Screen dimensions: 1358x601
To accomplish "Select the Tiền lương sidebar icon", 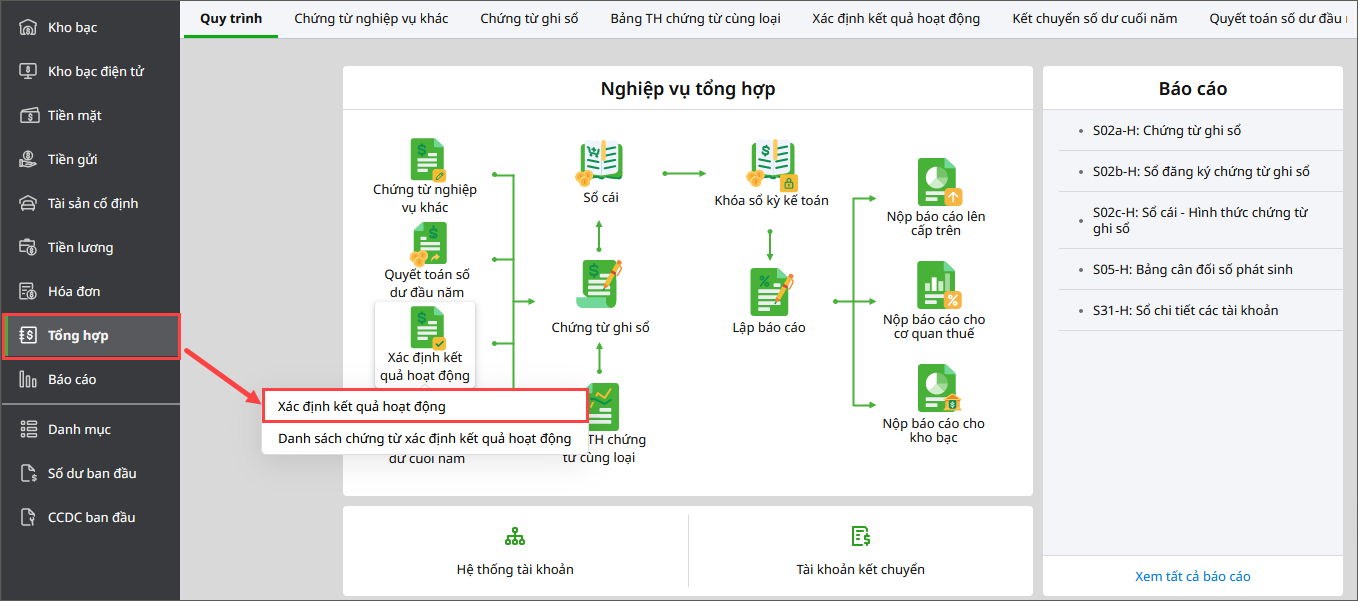I will (x=28, y=247).
